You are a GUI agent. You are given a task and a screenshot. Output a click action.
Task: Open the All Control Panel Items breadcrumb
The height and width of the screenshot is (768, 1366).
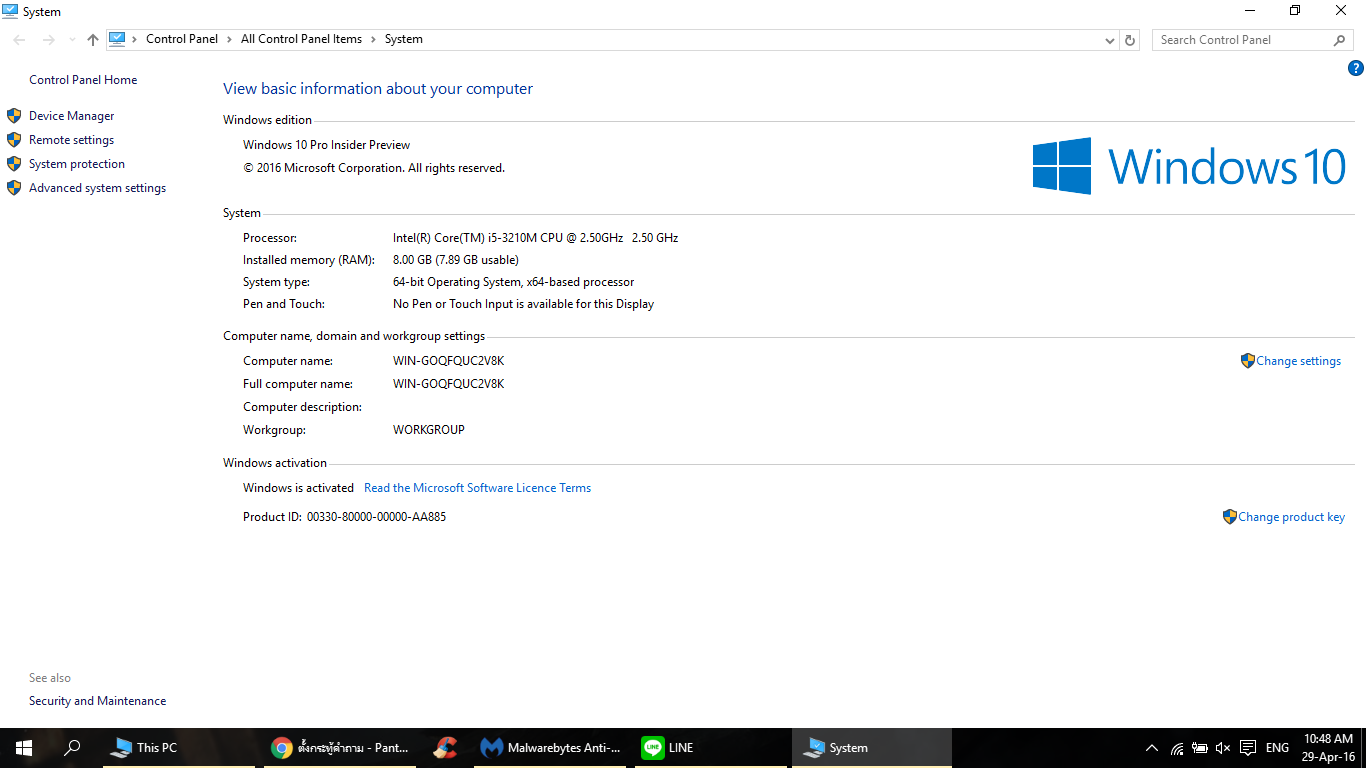(302, 40)
